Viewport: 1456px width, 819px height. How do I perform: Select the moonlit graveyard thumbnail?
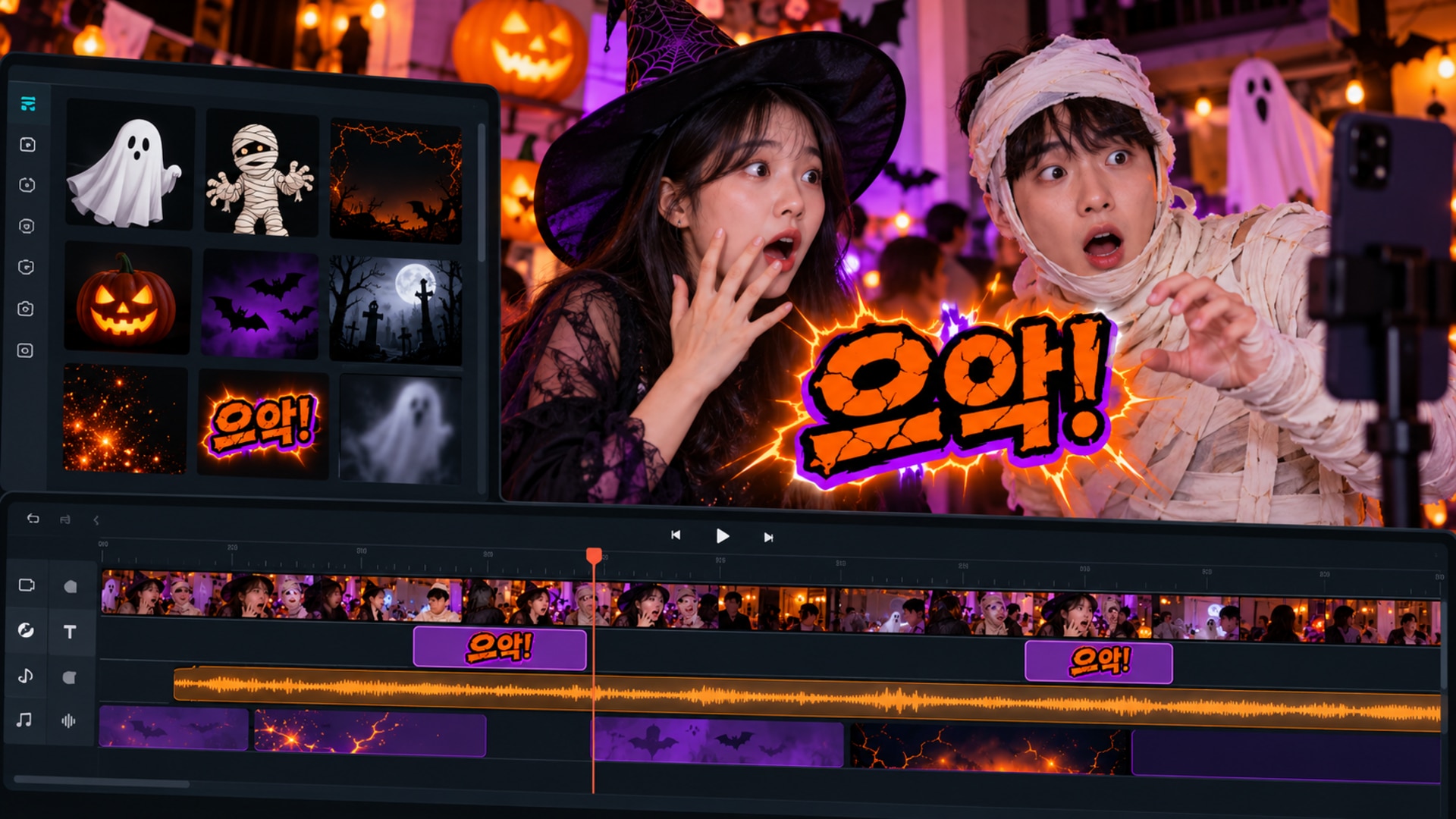click(396, 310)
